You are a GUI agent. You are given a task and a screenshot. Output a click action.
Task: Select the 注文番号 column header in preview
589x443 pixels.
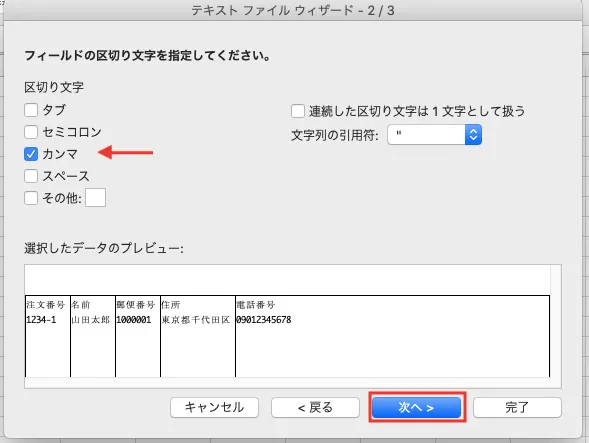tap(46, 305)
